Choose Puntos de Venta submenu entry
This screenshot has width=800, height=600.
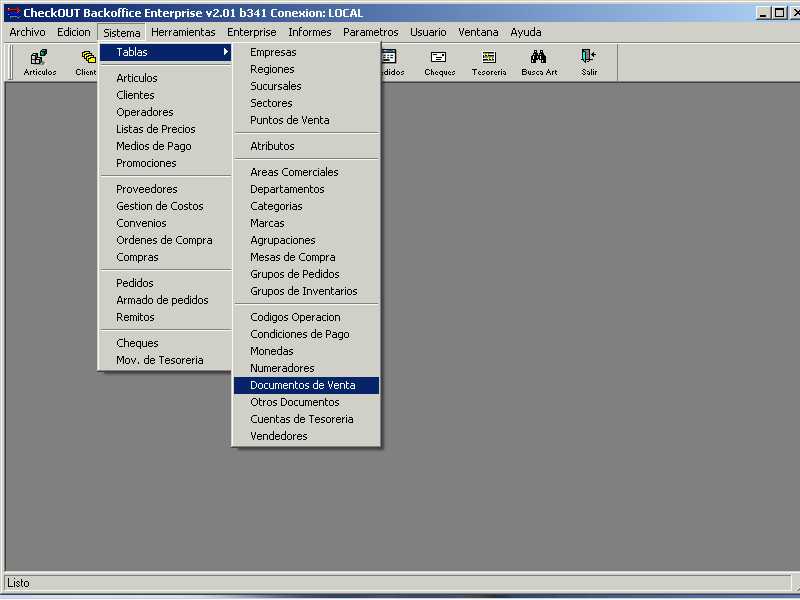pyautogui.click(x=306, y=120)
